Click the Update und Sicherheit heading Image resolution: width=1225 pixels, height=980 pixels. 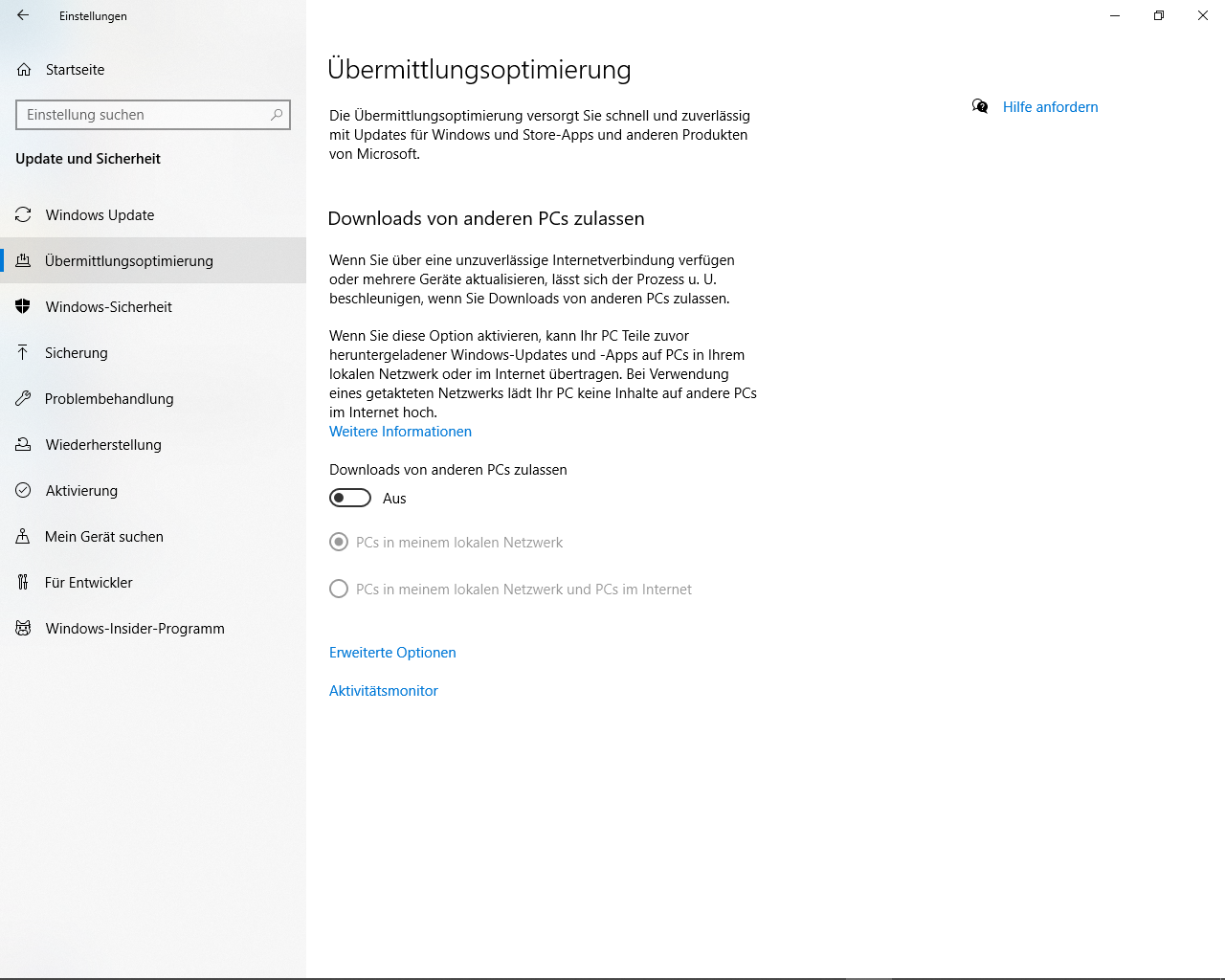click(88, 159)
